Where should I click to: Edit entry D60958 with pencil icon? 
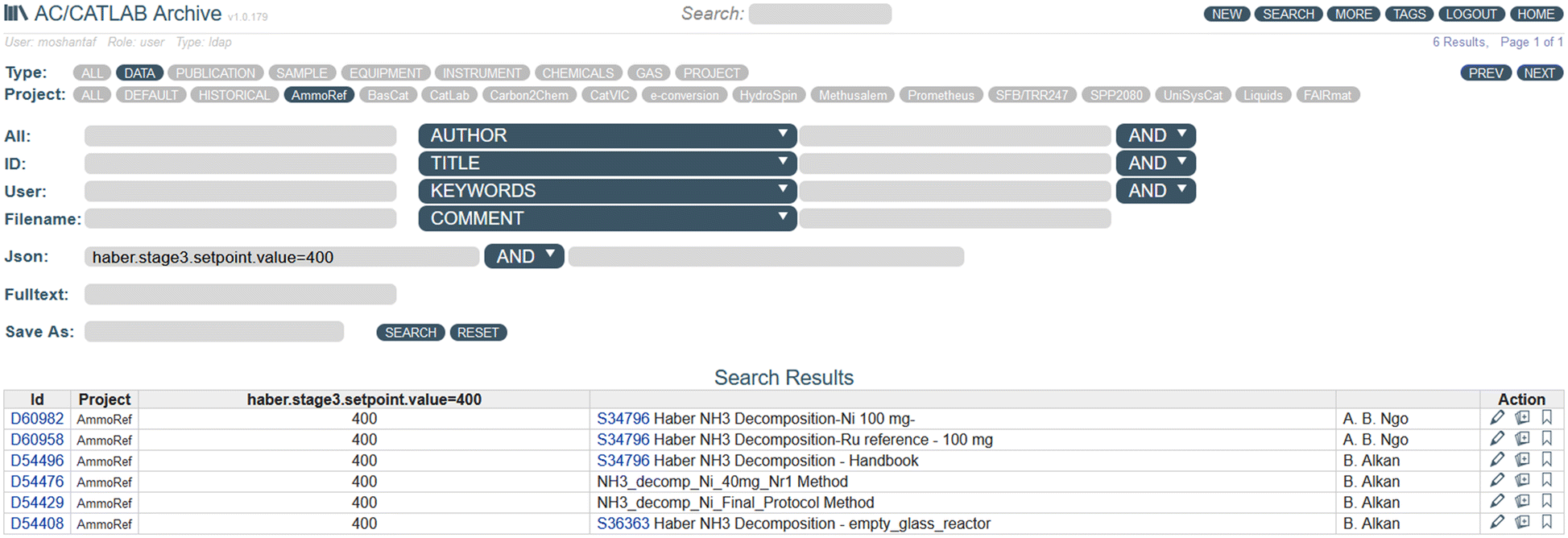[x=1497, y=438]
